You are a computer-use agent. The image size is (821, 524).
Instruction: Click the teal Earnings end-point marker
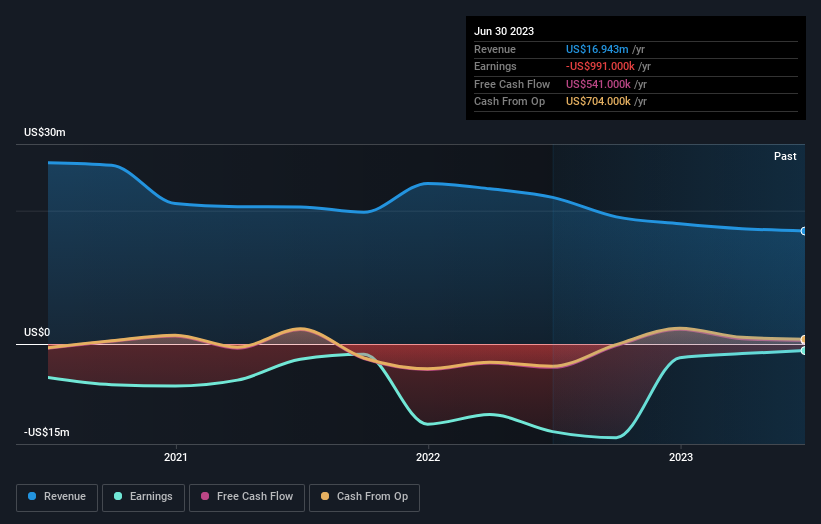804,351
